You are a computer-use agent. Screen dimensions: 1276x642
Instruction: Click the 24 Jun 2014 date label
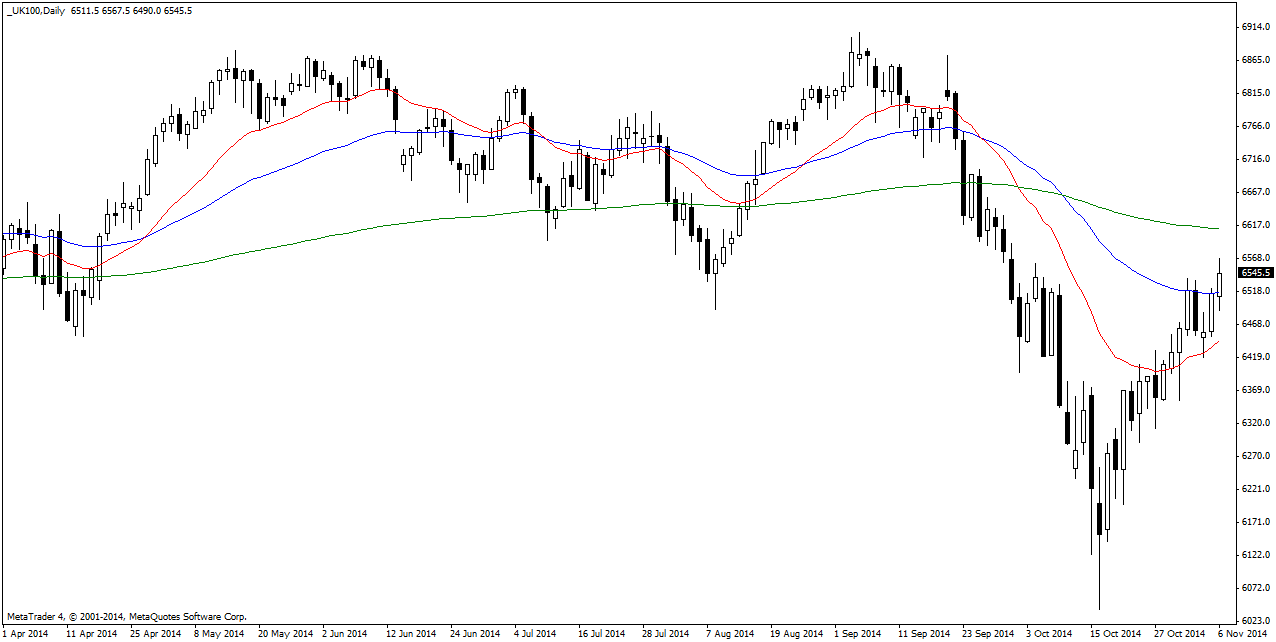click(475, 634)
